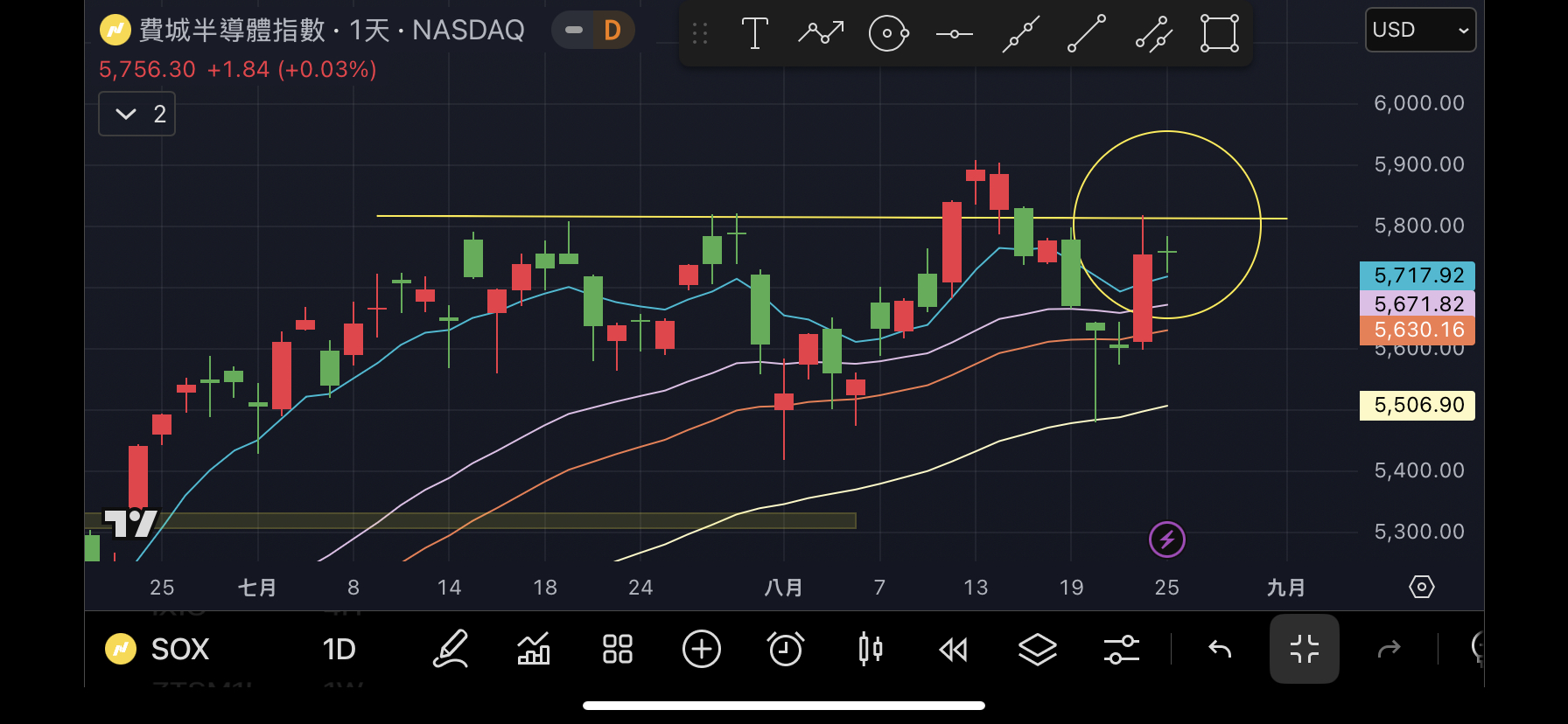Open the layout grid menu

[617, 649]
